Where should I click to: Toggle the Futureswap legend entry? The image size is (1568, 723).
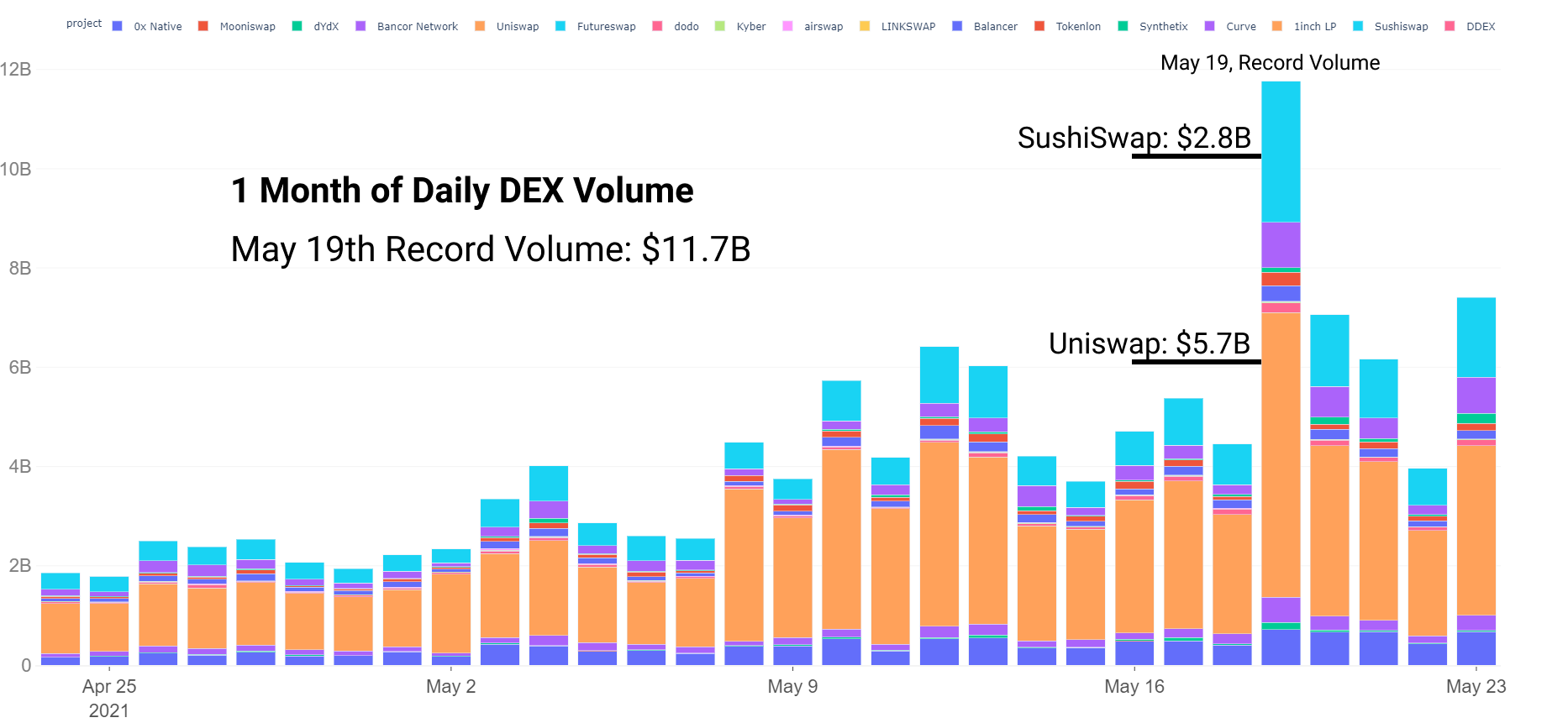click(595, 26)
